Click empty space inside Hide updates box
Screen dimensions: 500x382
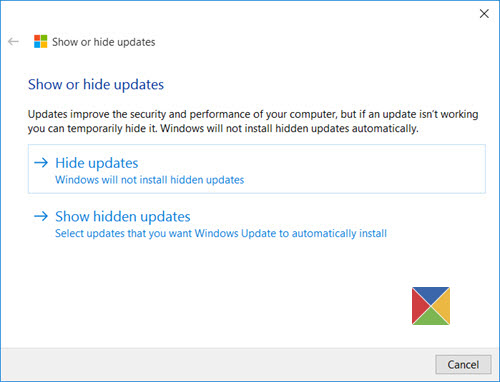pos(367,169)
